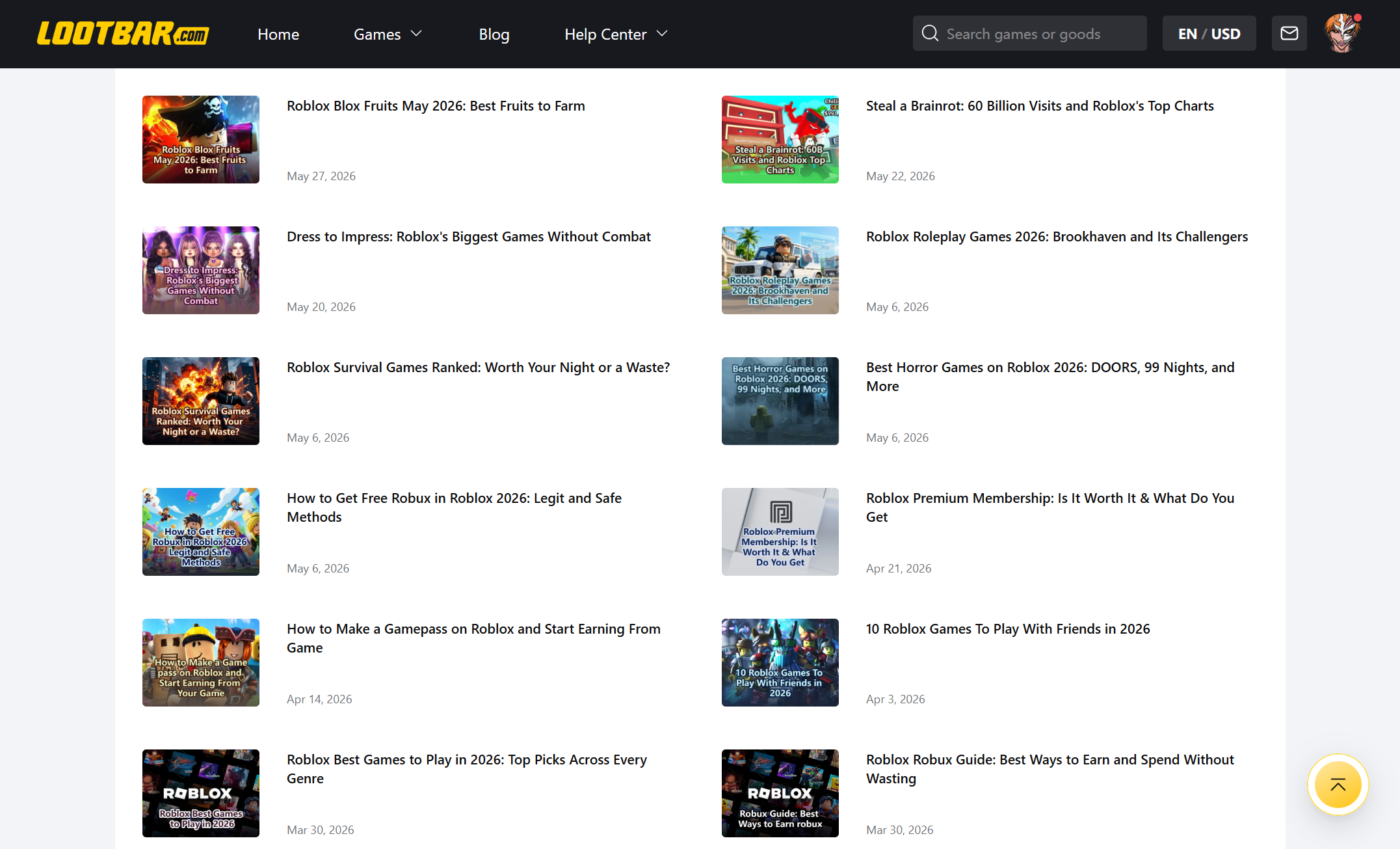
Task: Click the Roblox Premium Membership thumbnail
Action: [x=780, y=532]
